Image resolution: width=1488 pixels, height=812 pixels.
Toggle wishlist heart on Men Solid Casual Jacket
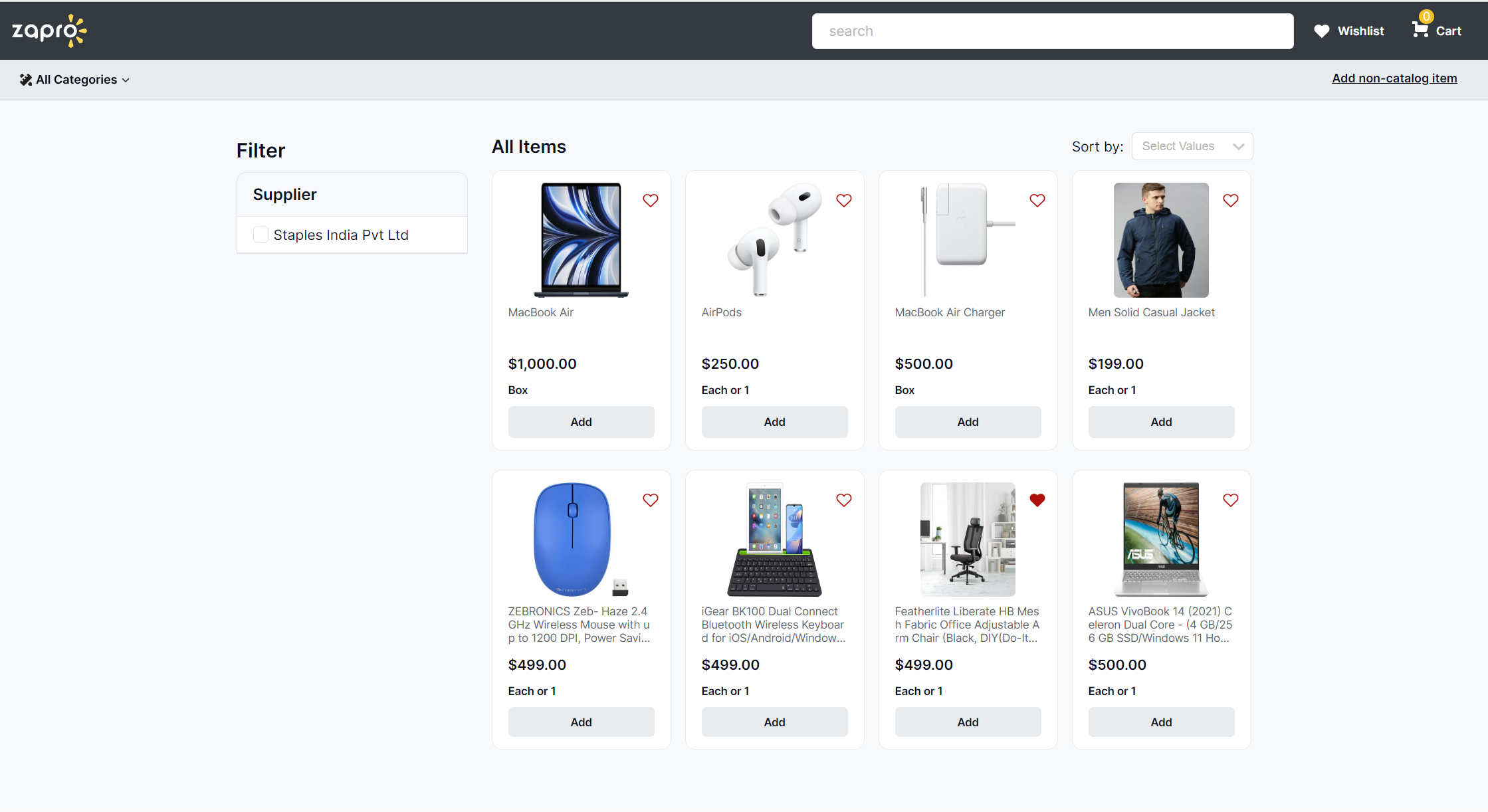pos(1232,200)
